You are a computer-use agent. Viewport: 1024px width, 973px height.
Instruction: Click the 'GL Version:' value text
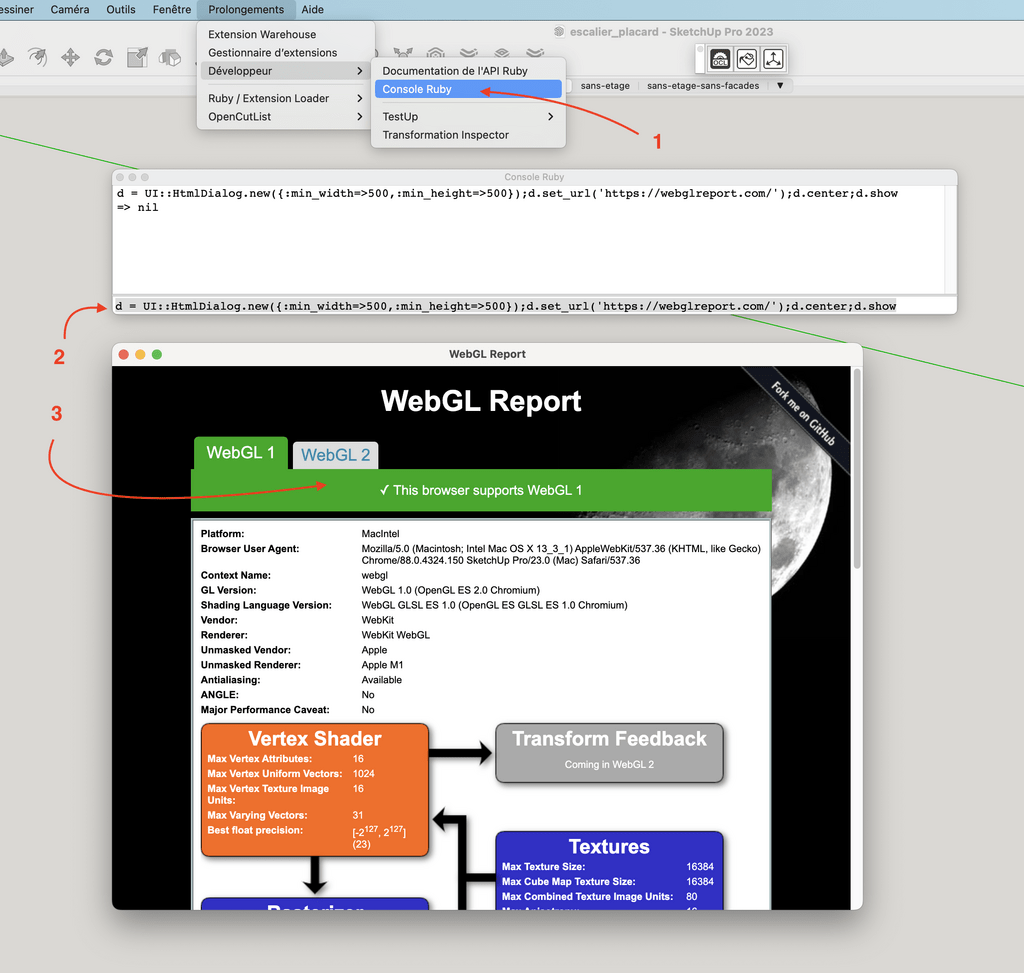tap(451, 590)
